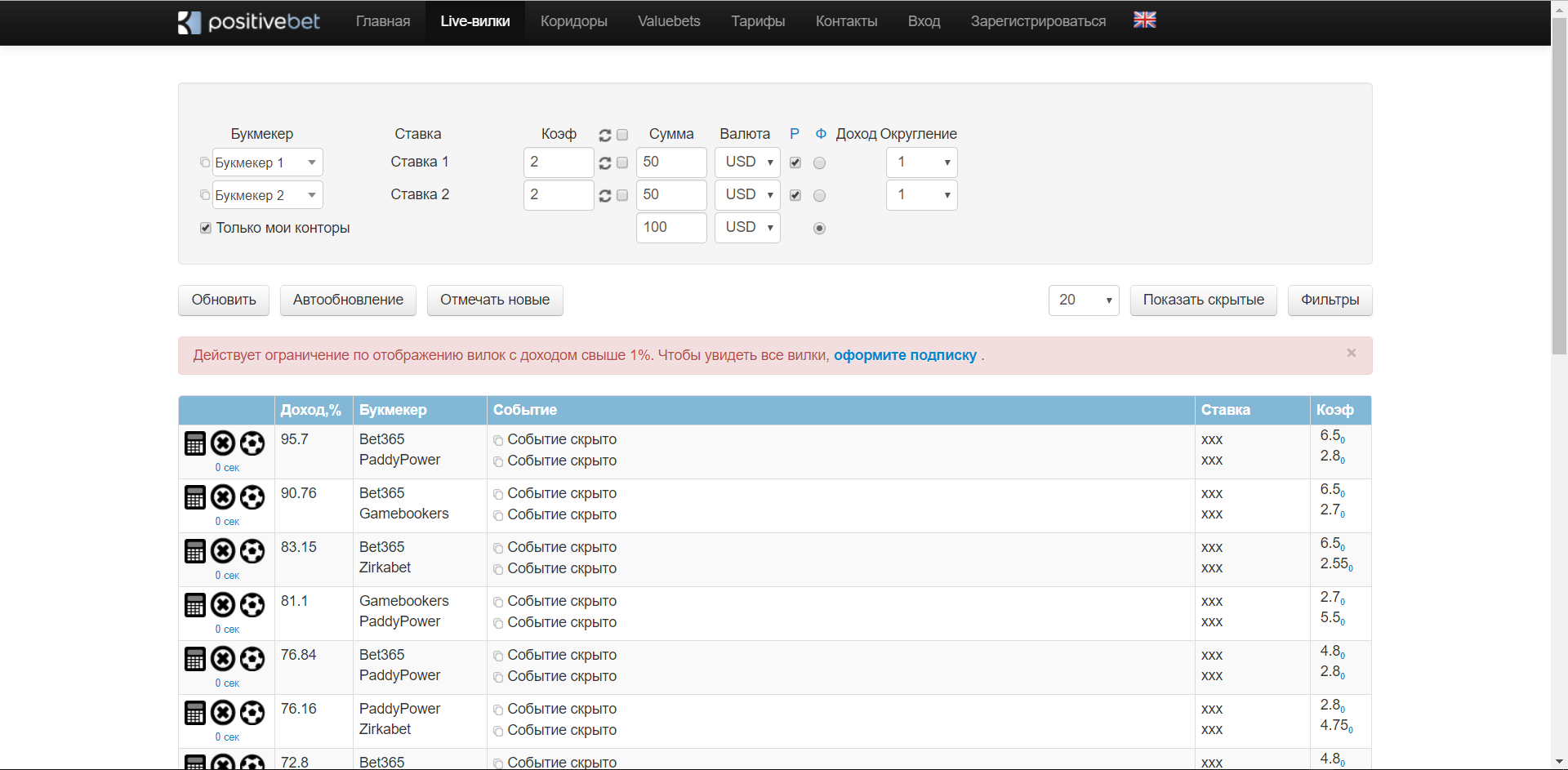Open rounding dropdown for Ставка 2
Viewport: 1568px width, 770px height.
[922, 195]
